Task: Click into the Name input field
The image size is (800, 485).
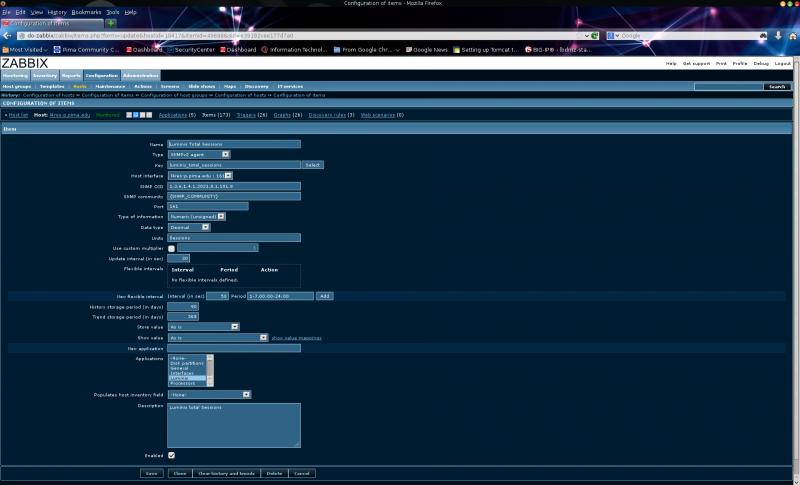Action: 234,144
